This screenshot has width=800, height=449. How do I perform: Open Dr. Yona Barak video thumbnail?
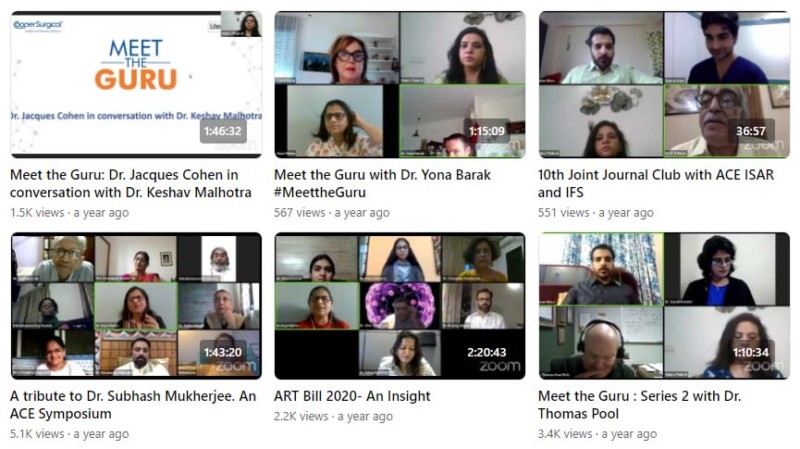[399, 84]
